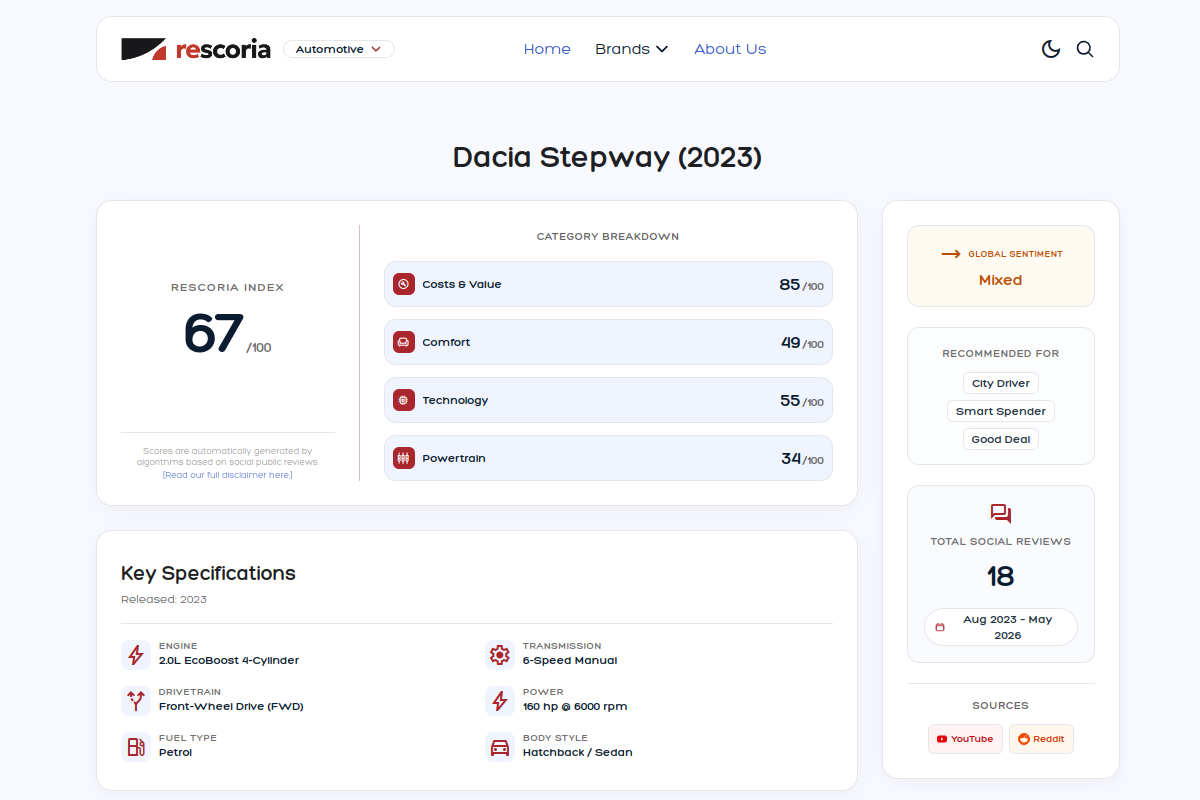
Task: Open the YouTube source
Action: [965, 739]
